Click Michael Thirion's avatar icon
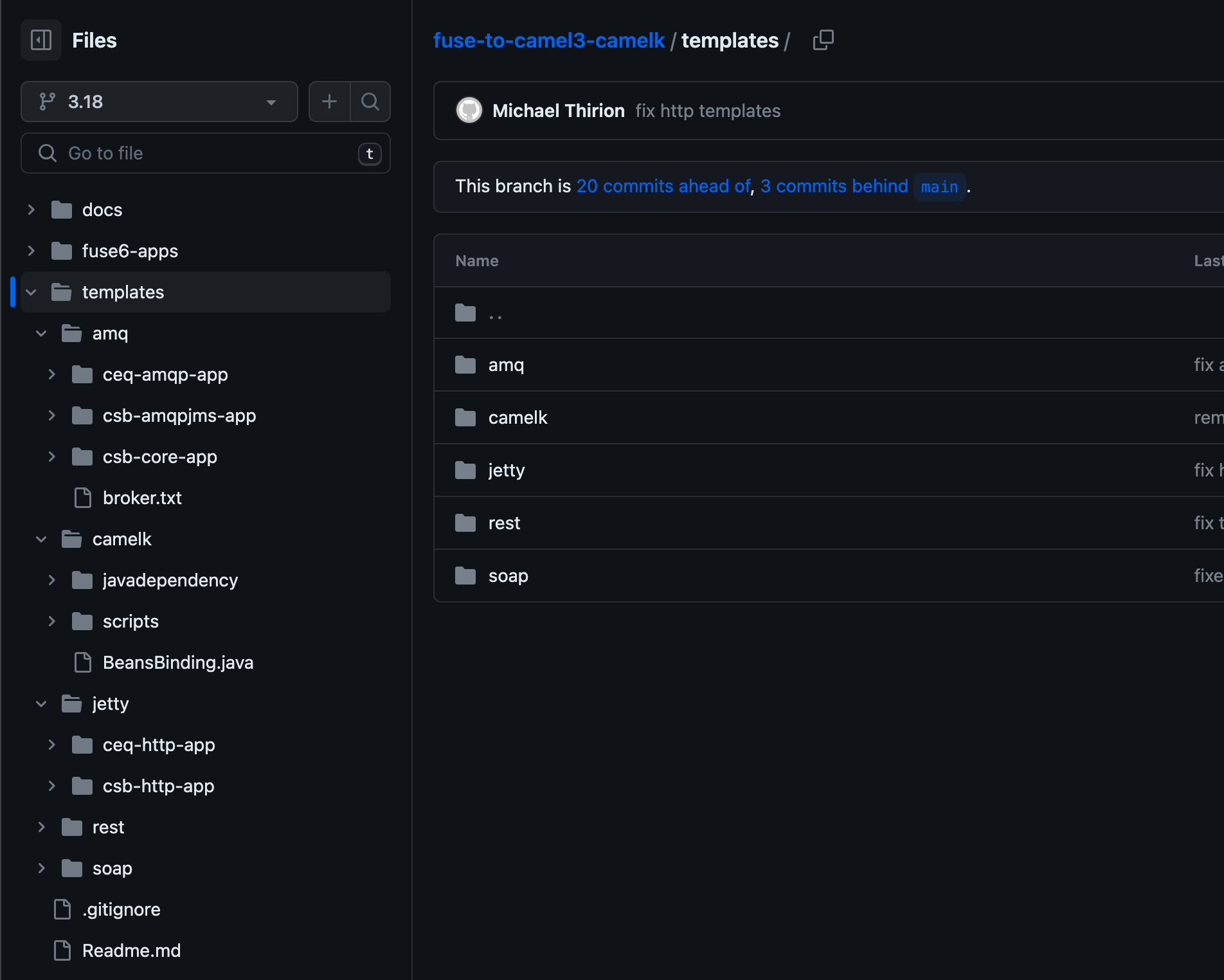Screen dimensions: 1224x980 [469, 111]
